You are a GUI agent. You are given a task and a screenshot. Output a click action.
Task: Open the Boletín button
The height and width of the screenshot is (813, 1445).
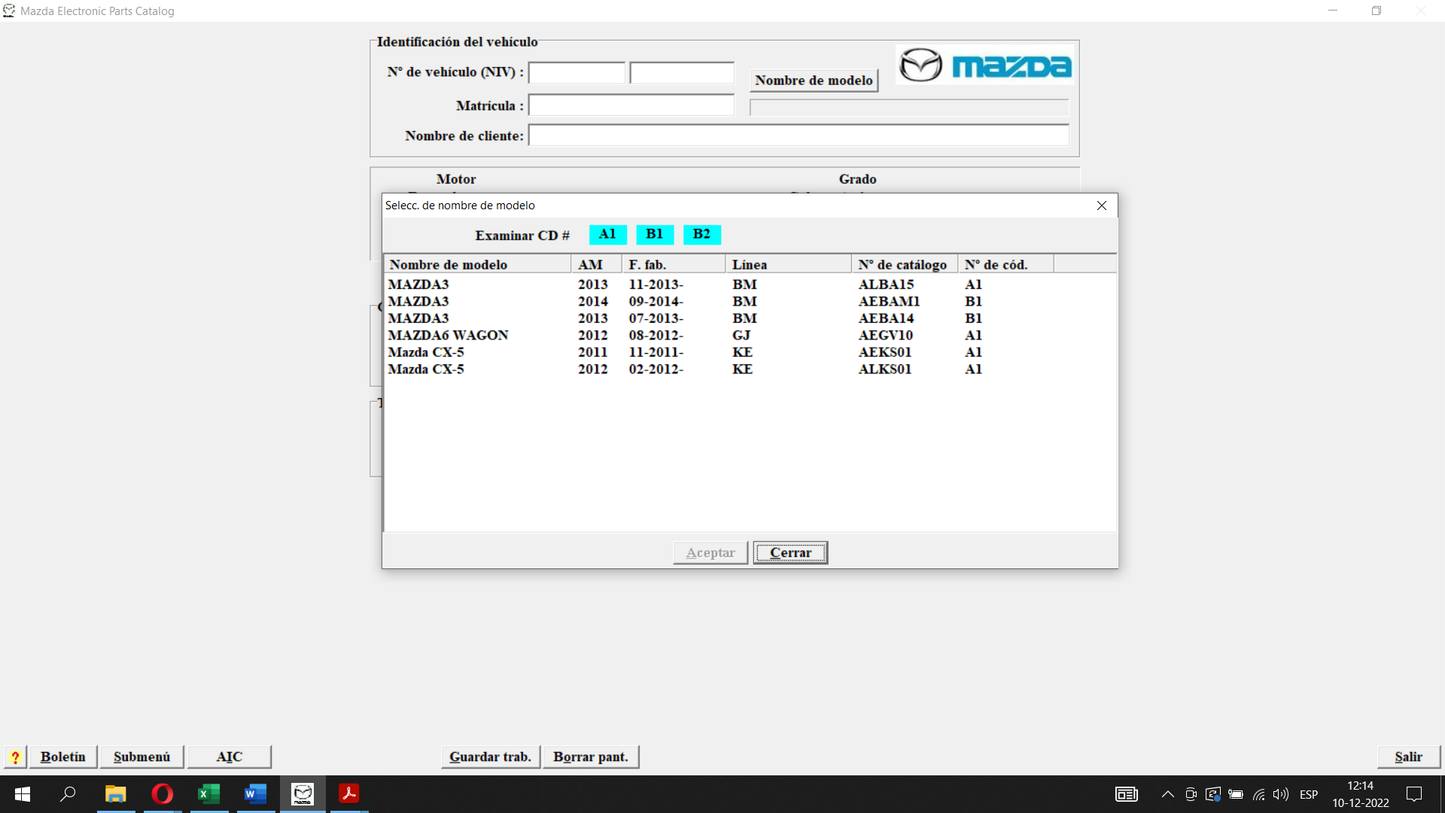[x=63, y=757]
